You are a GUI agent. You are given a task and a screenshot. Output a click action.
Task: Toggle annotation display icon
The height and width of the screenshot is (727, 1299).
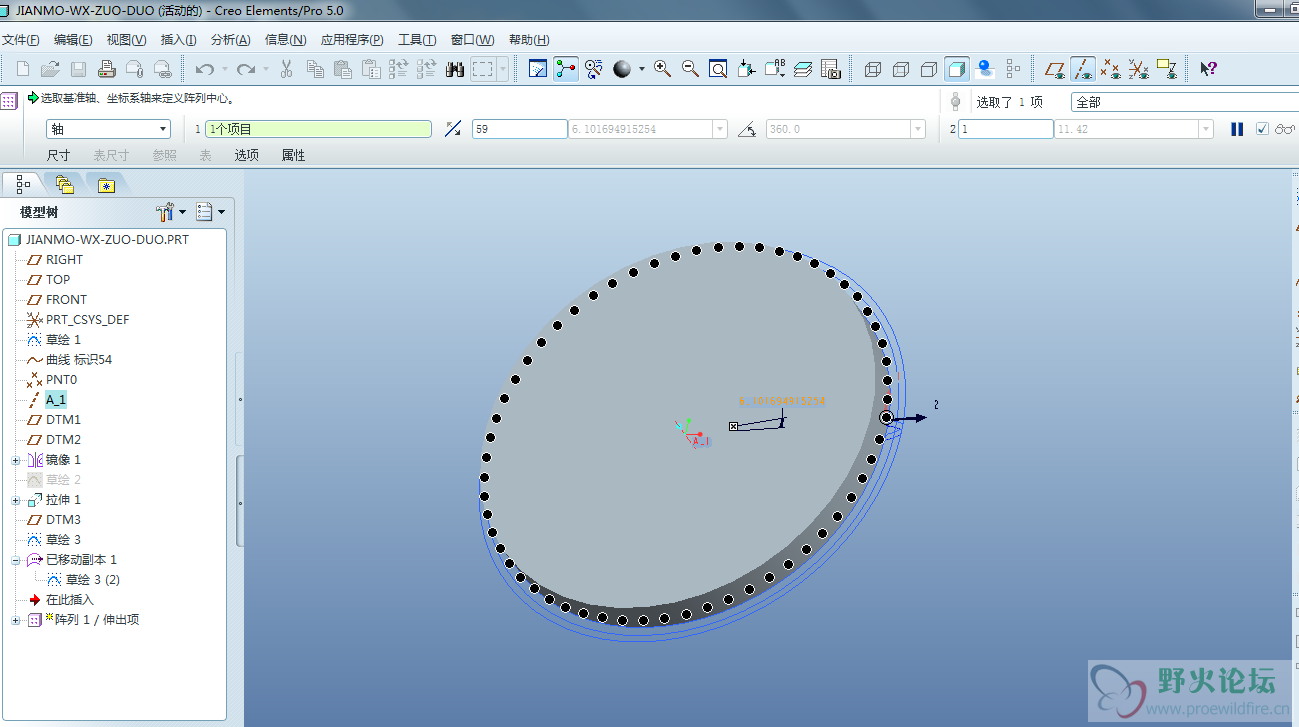pos(1166,69)
